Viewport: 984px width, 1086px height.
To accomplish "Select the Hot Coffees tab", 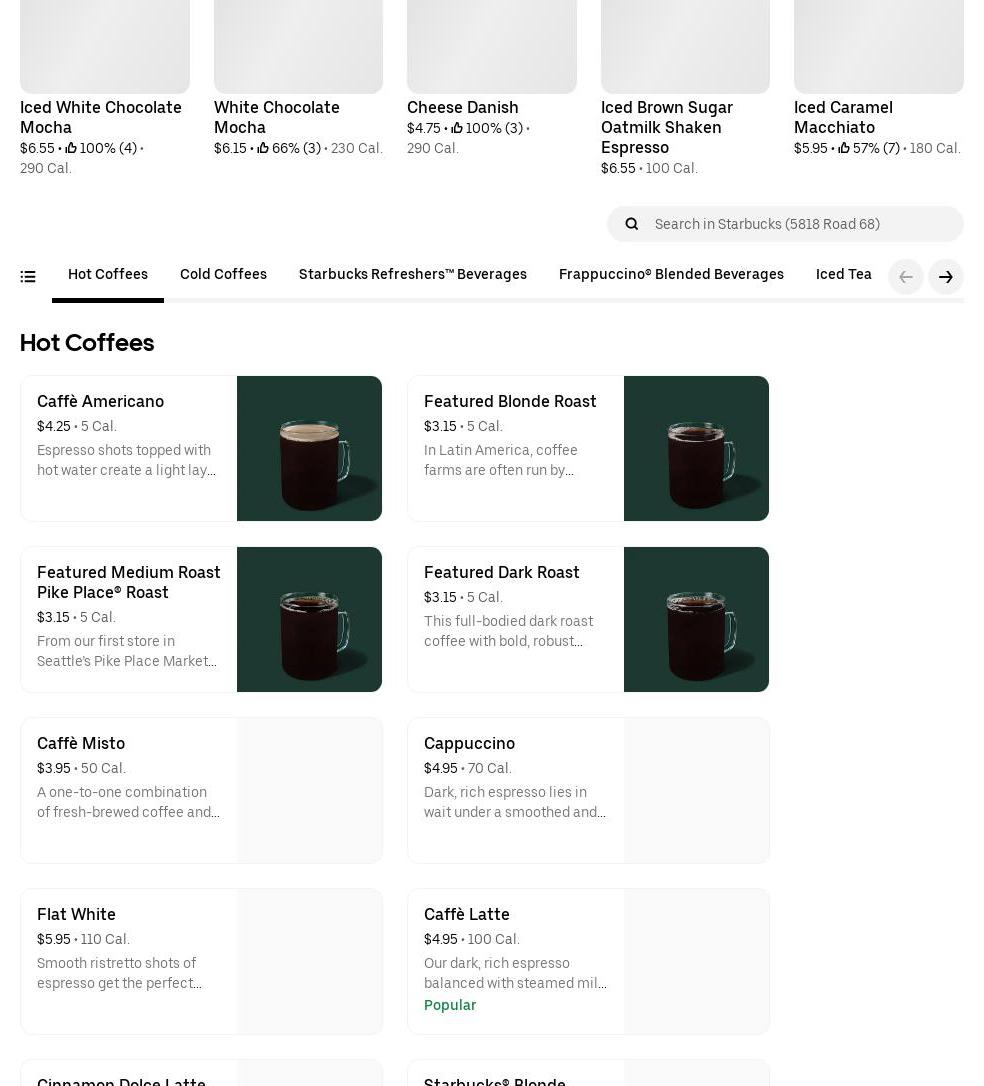I will point(108,275).
